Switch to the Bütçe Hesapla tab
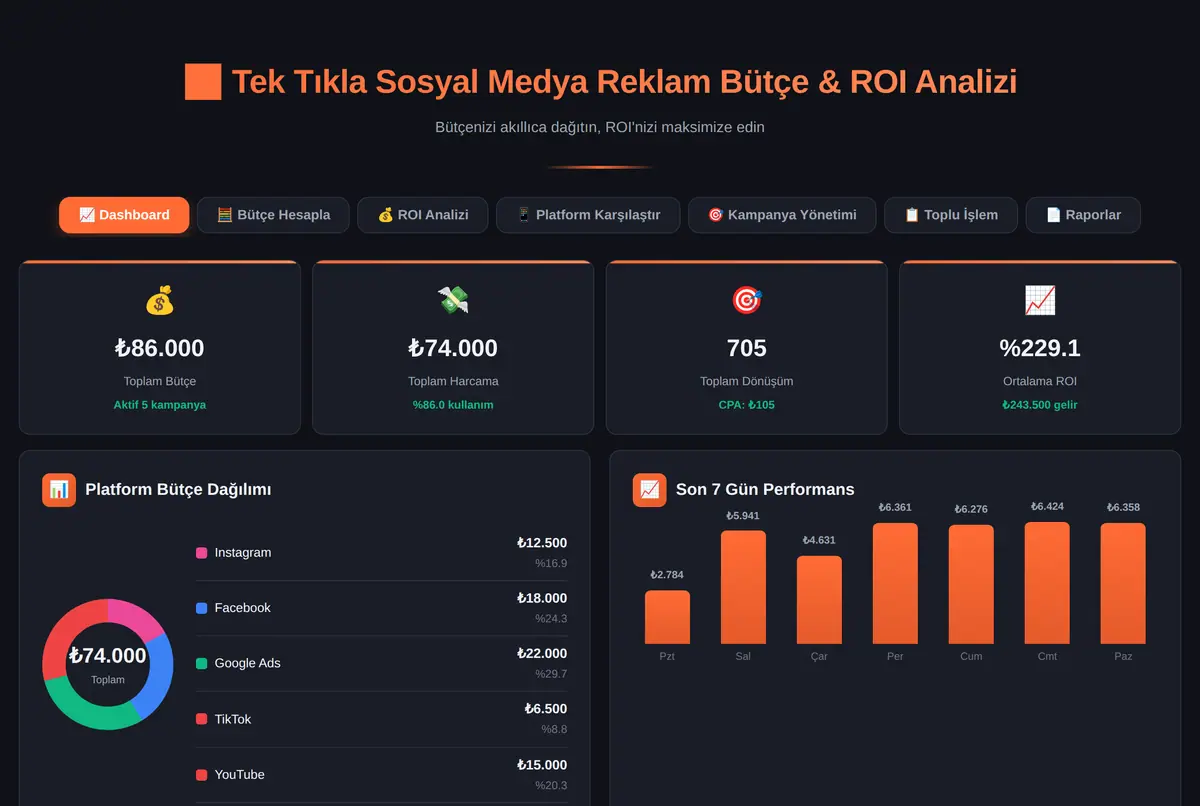Screen dimensions: 1200x806 [x=273, y=215]
